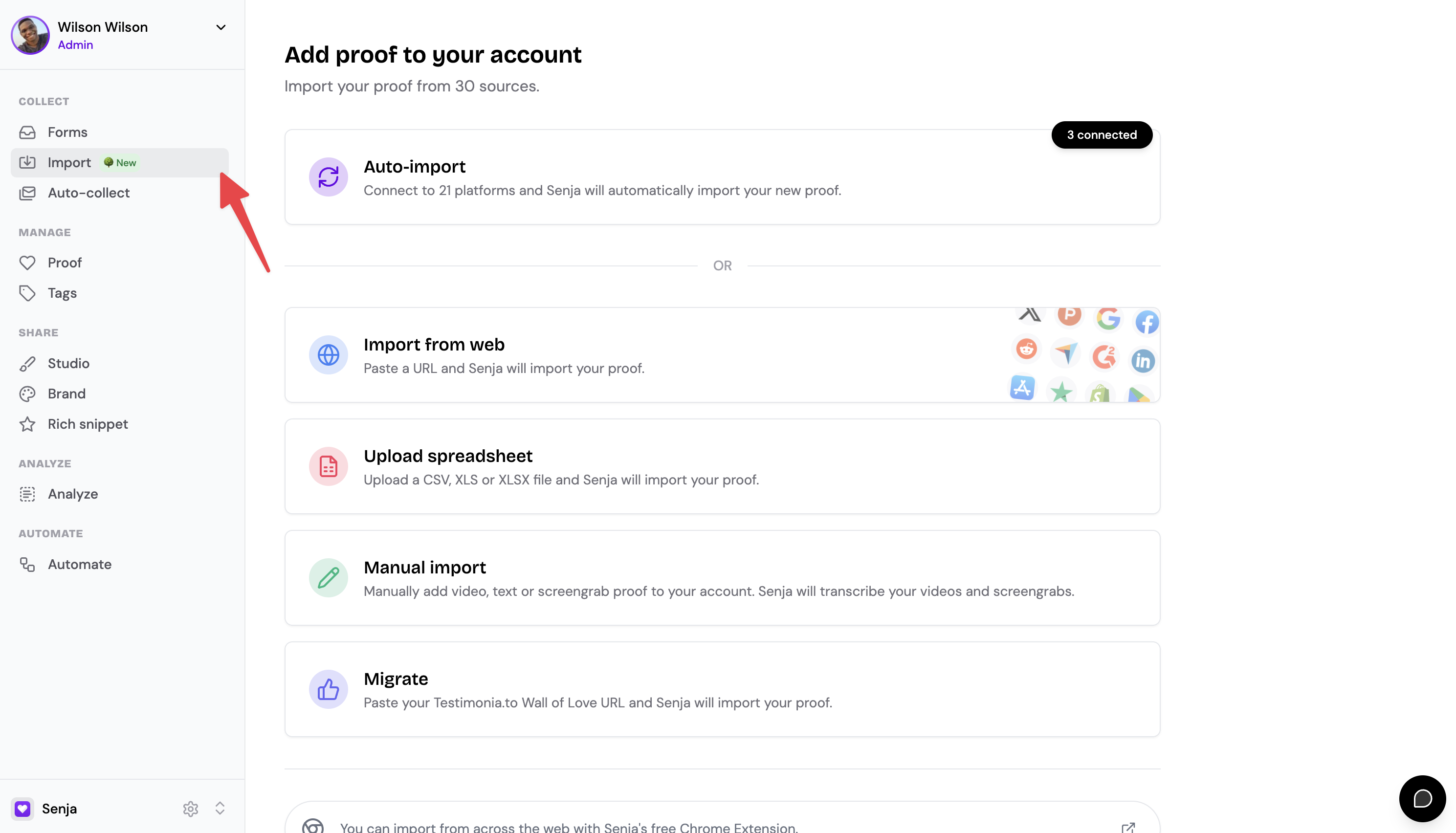Expand the Senja workspace switcher arrows
The width and height of the screenshot is (1456, 833).
point(220,809)
